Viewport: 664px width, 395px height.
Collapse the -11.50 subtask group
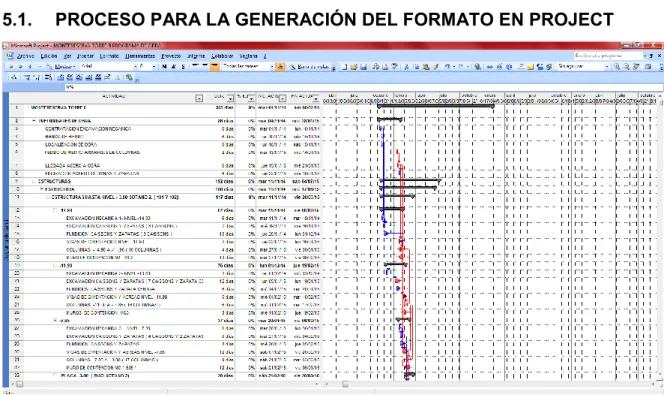[x=55, y=265]
